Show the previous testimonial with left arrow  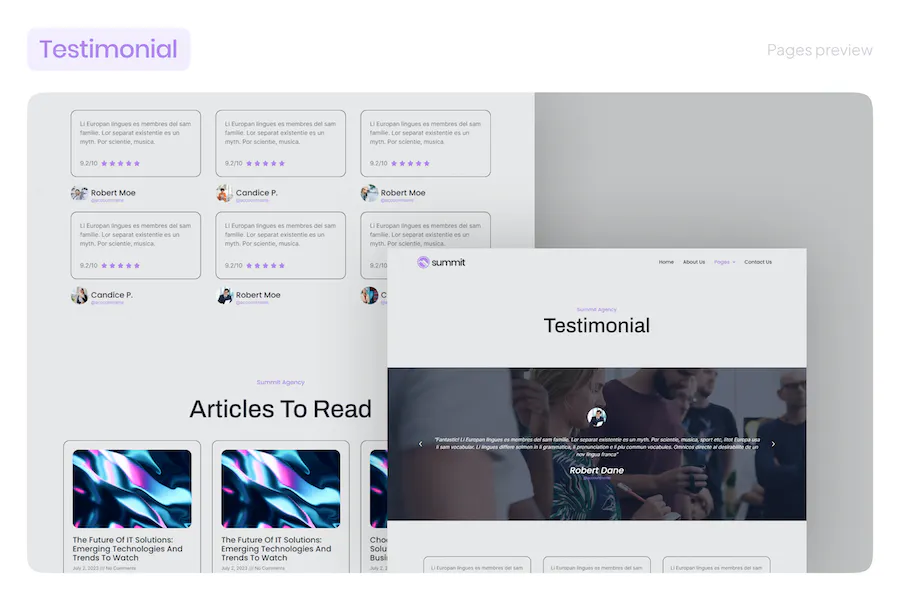[x=421, y=444]
